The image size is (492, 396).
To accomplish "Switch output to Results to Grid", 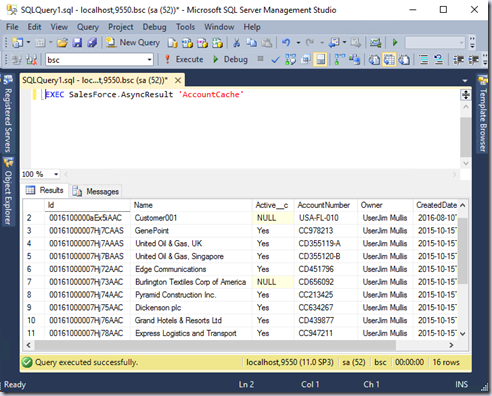I will coord(389,60).
